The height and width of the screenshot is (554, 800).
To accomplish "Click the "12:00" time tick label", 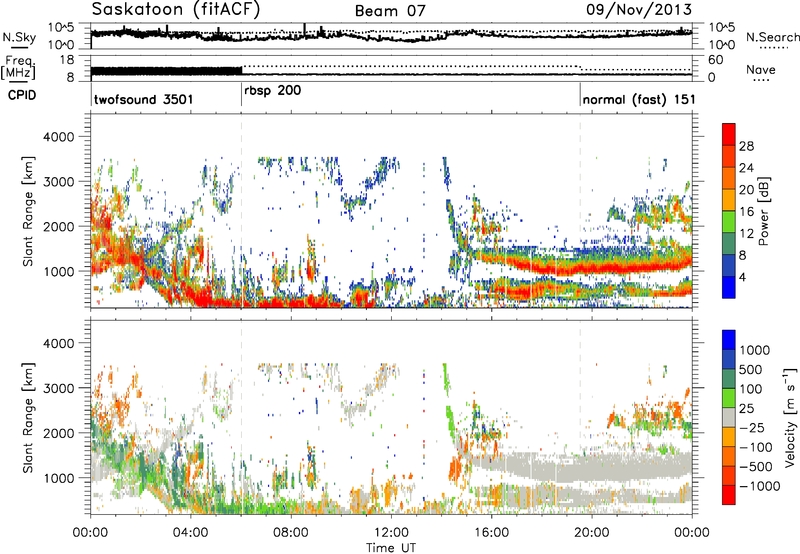I will [391, 533].
